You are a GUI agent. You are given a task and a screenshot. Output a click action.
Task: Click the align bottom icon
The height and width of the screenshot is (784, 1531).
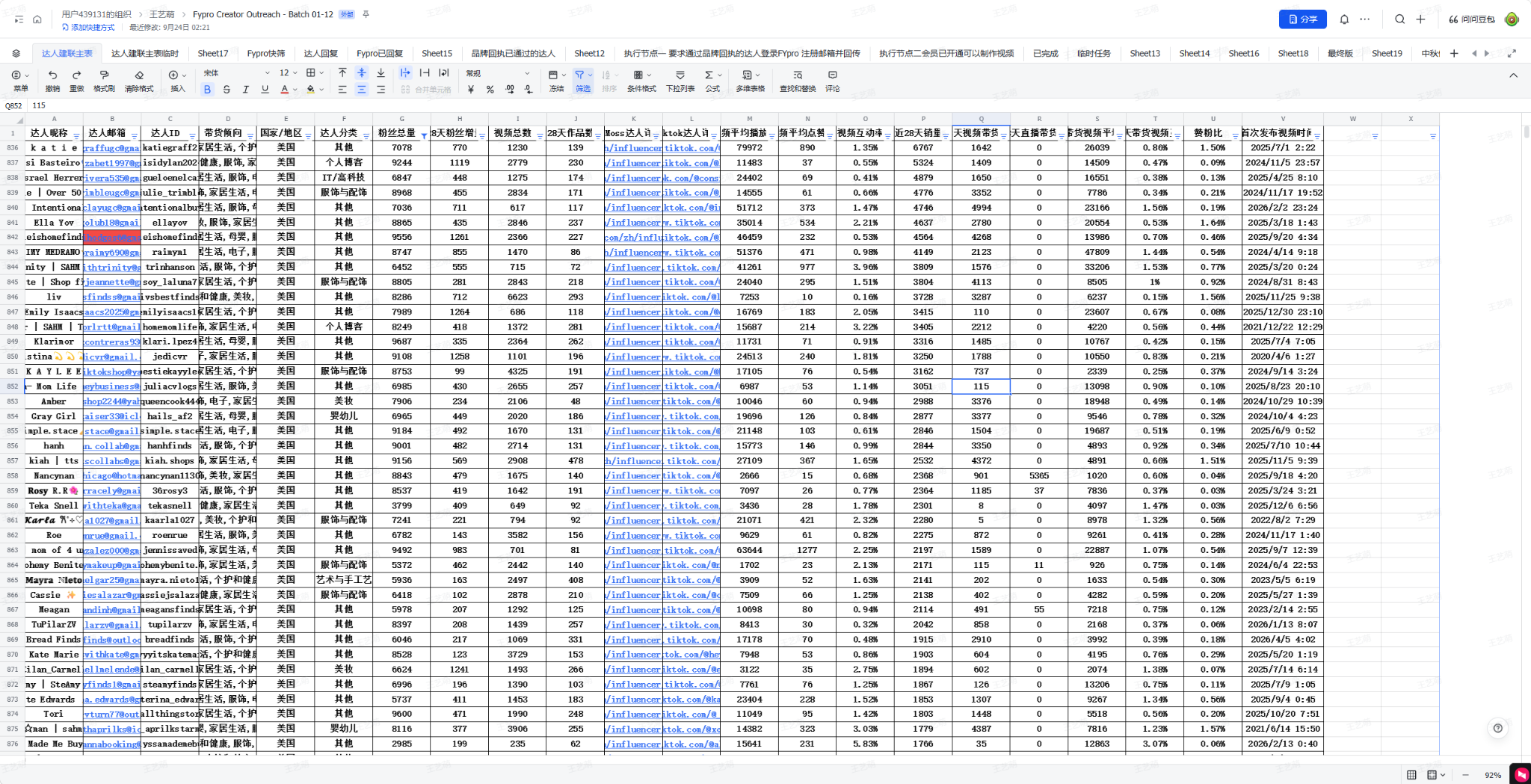381,72
